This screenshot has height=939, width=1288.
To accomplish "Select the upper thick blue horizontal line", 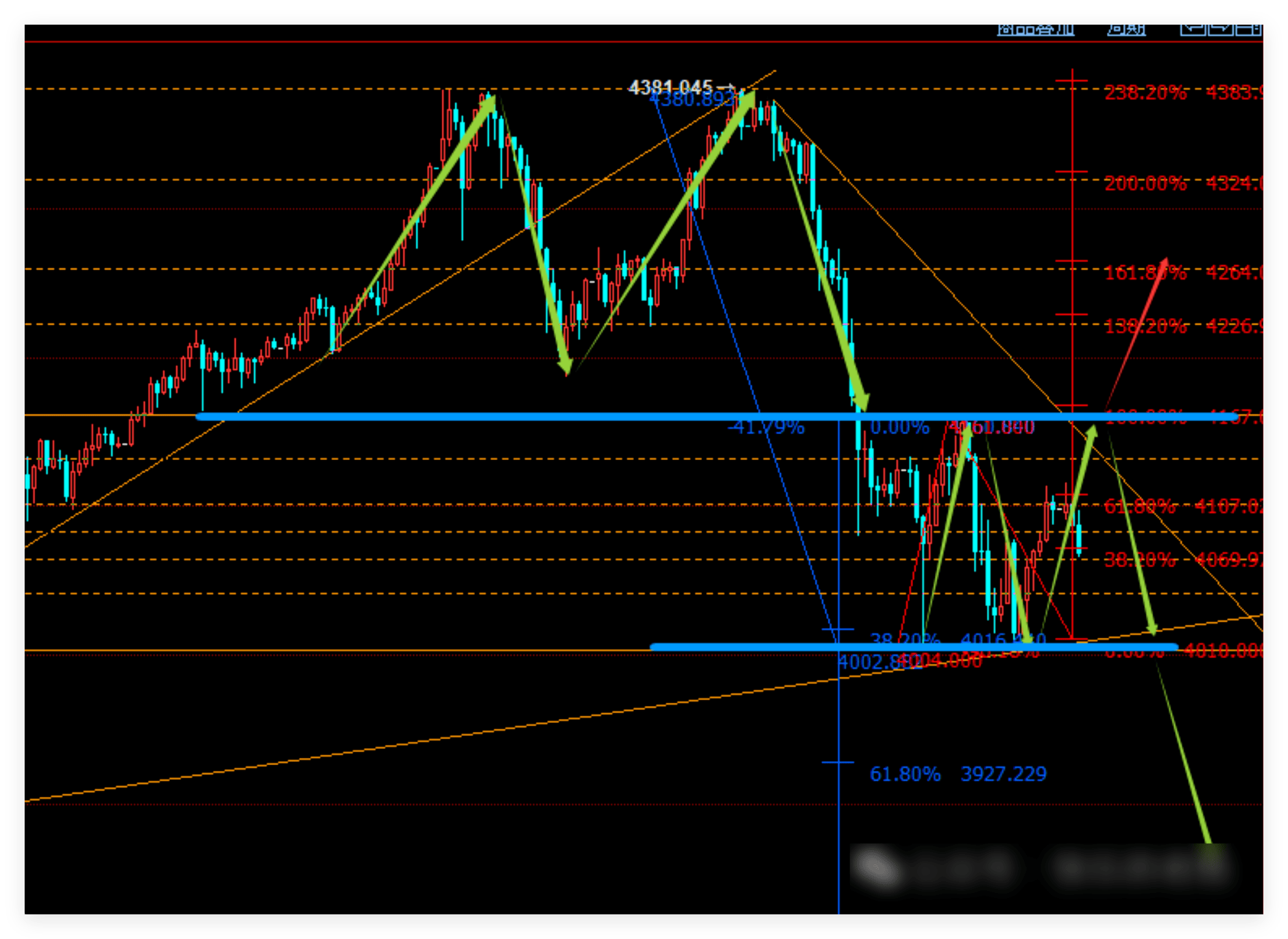I will pos(519,417).
